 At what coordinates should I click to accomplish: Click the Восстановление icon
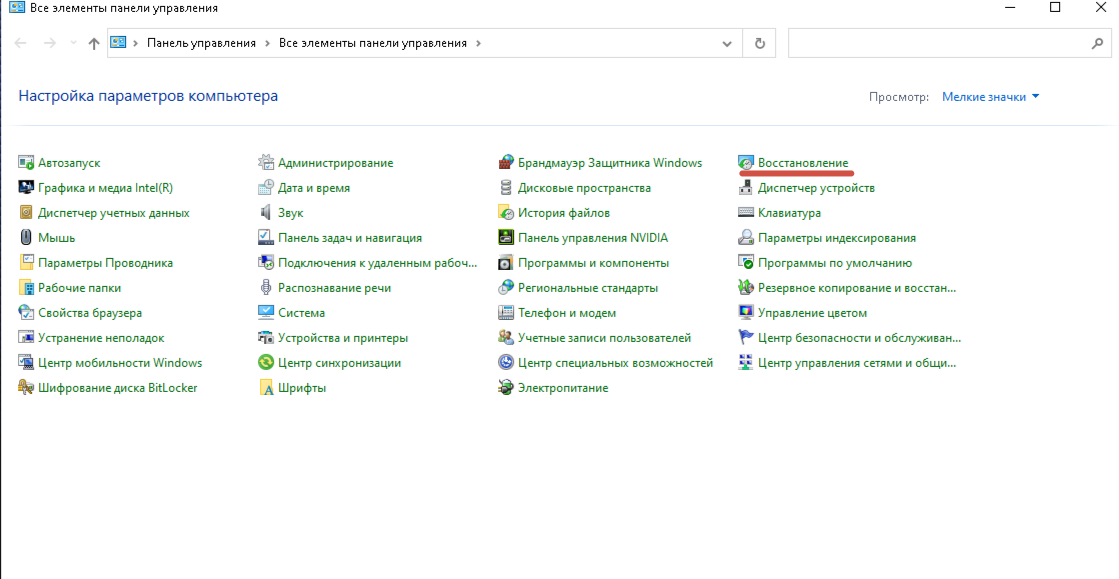[745, 163]
